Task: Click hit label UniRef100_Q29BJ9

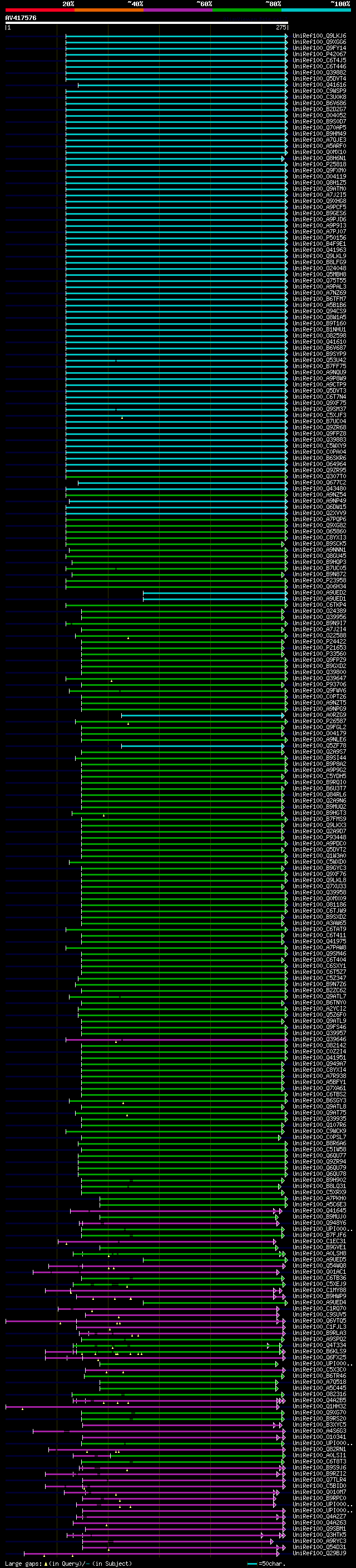Action: (x=319, y=1553)
